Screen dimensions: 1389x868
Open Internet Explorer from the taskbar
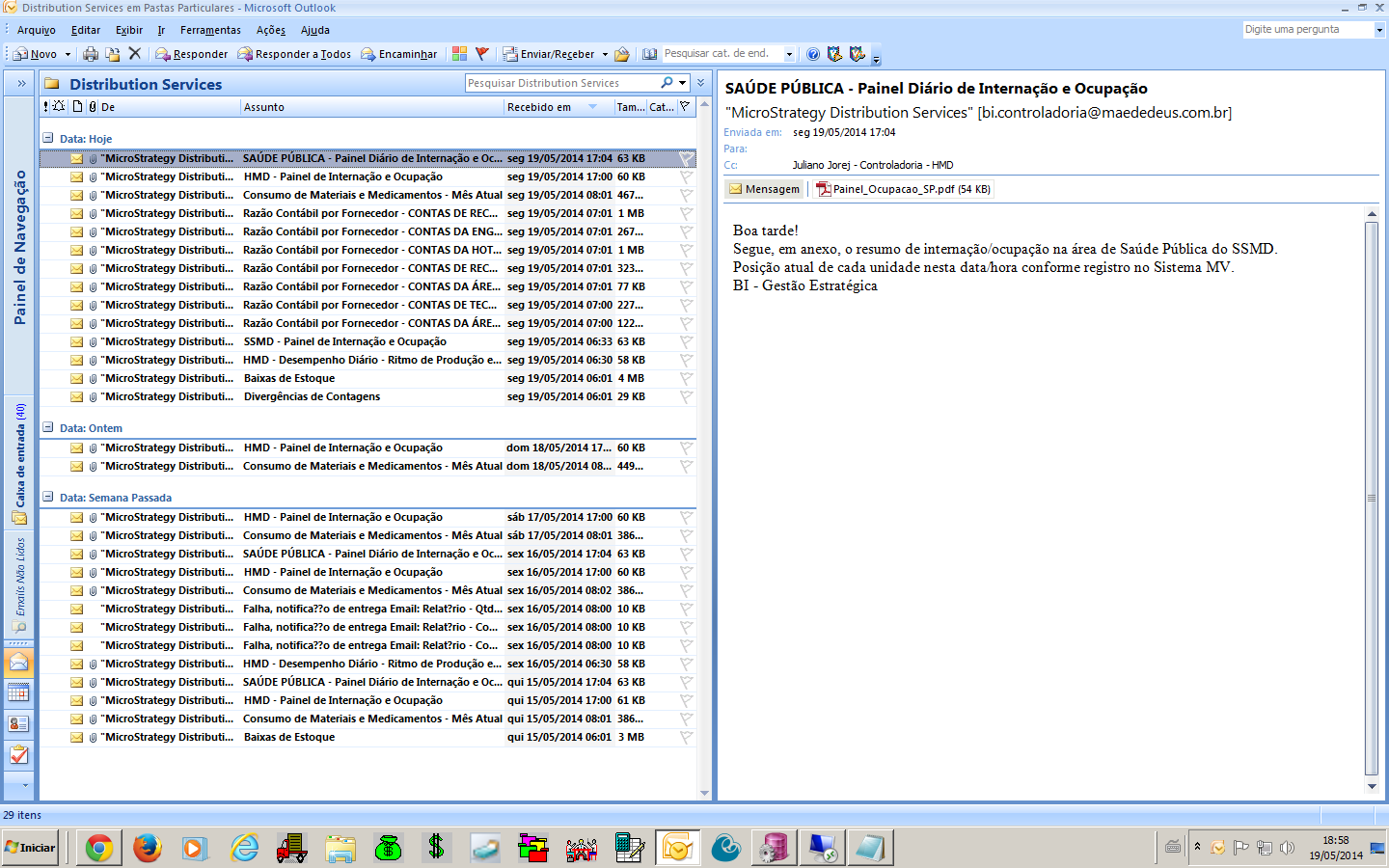[244, 848]
